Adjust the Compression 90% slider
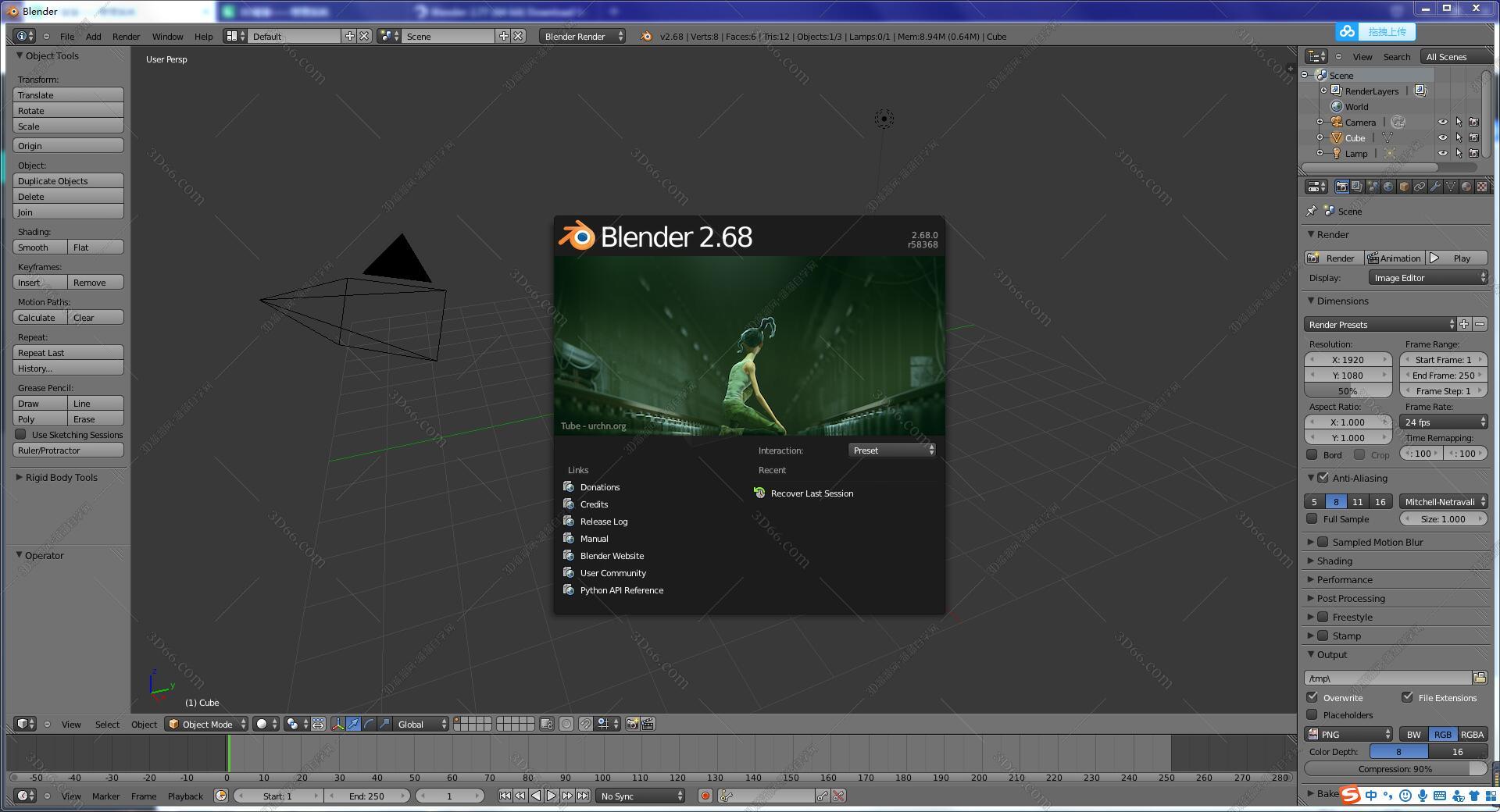 1395,769
